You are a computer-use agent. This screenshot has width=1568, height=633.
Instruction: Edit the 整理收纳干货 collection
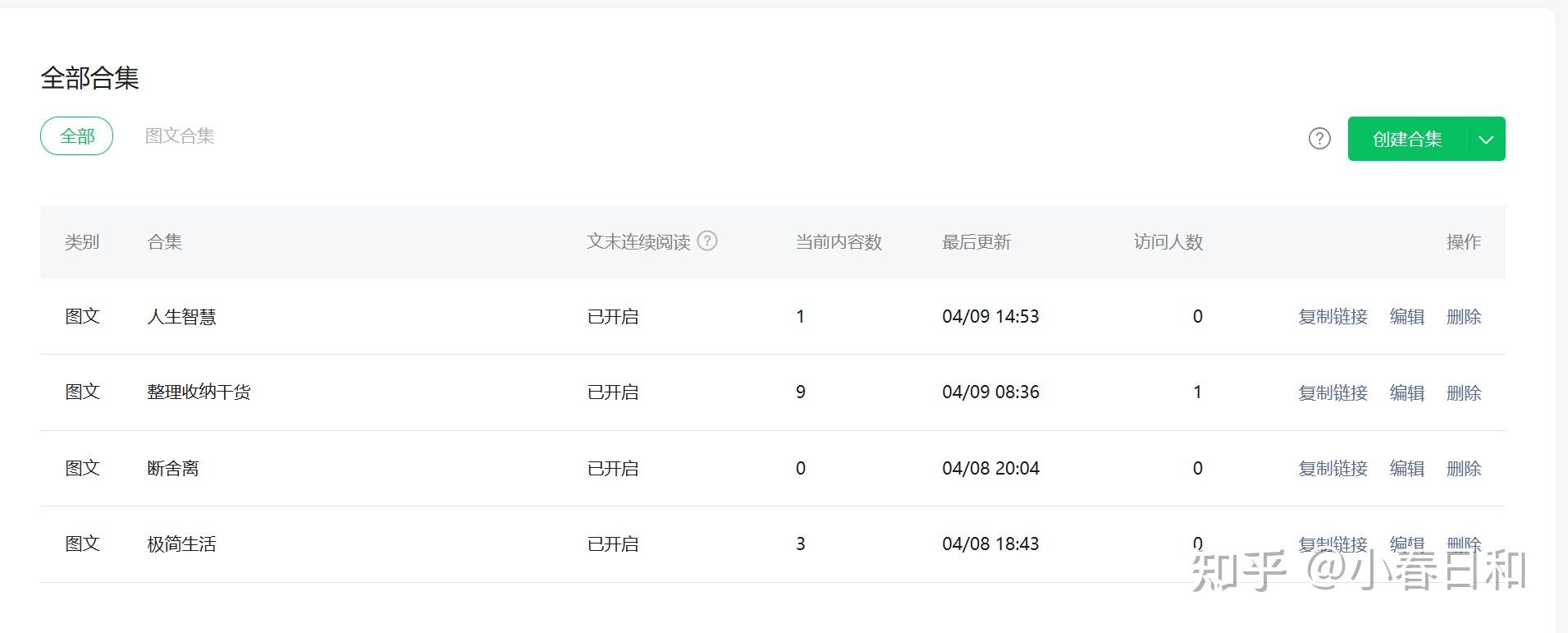point(1406,392)
